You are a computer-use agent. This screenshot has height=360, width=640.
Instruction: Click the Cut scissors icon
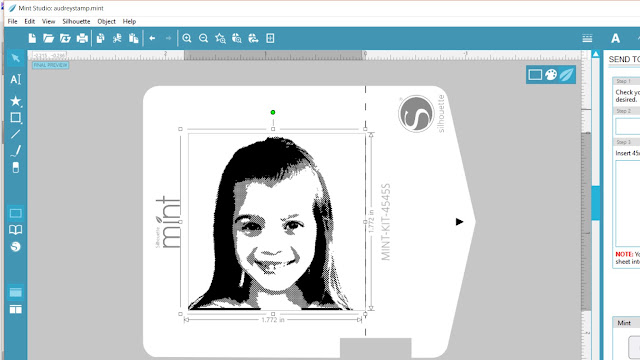coord(117,38)
